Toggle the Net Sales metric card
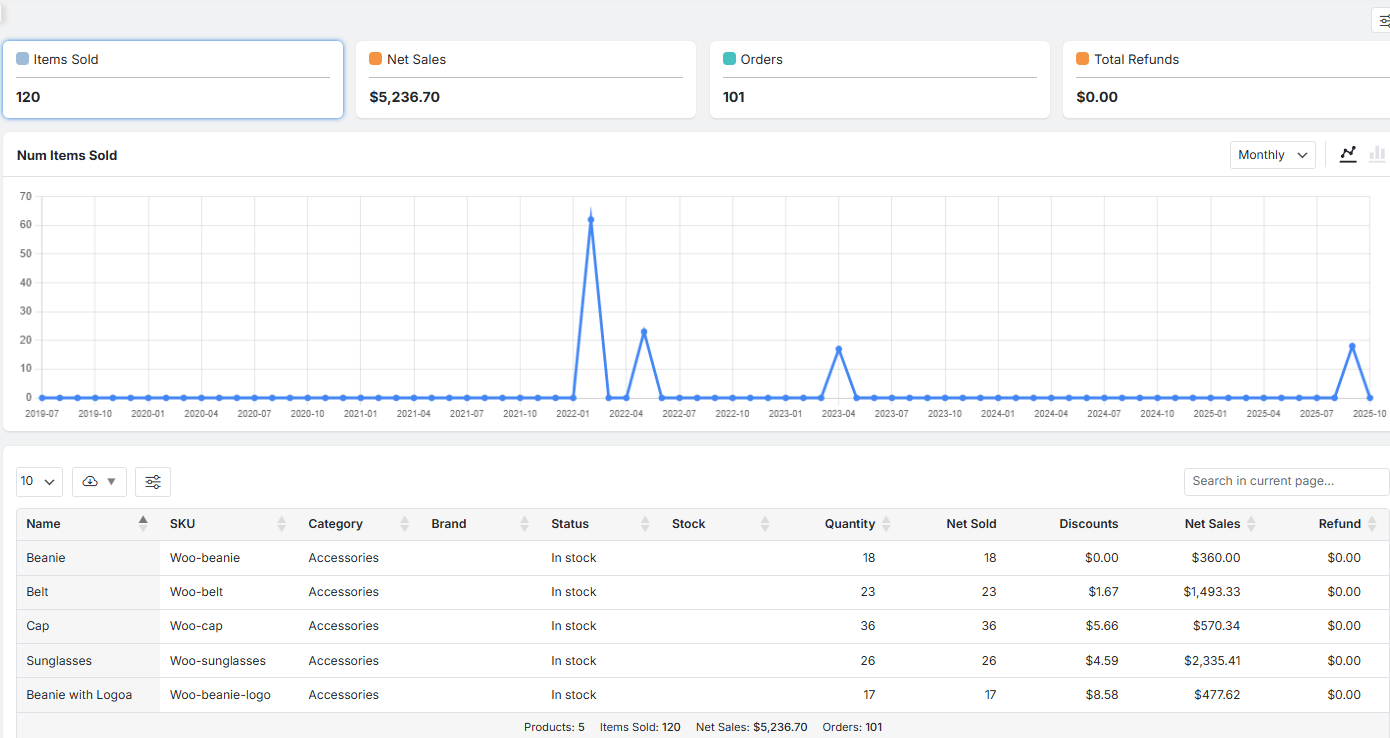 pos(526,80)
